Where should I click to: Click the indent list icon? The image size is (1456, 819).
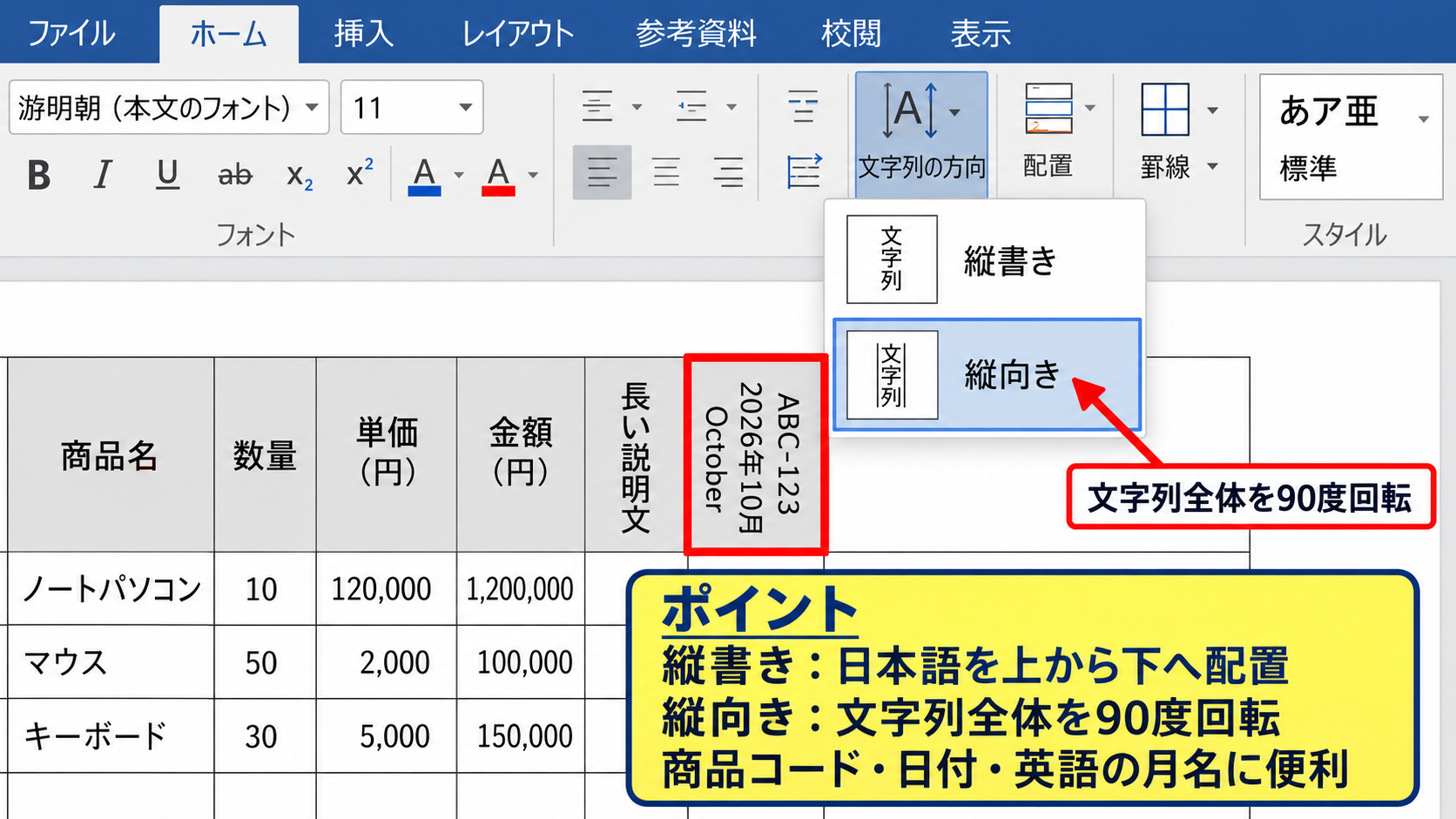[x=691, y=107]
